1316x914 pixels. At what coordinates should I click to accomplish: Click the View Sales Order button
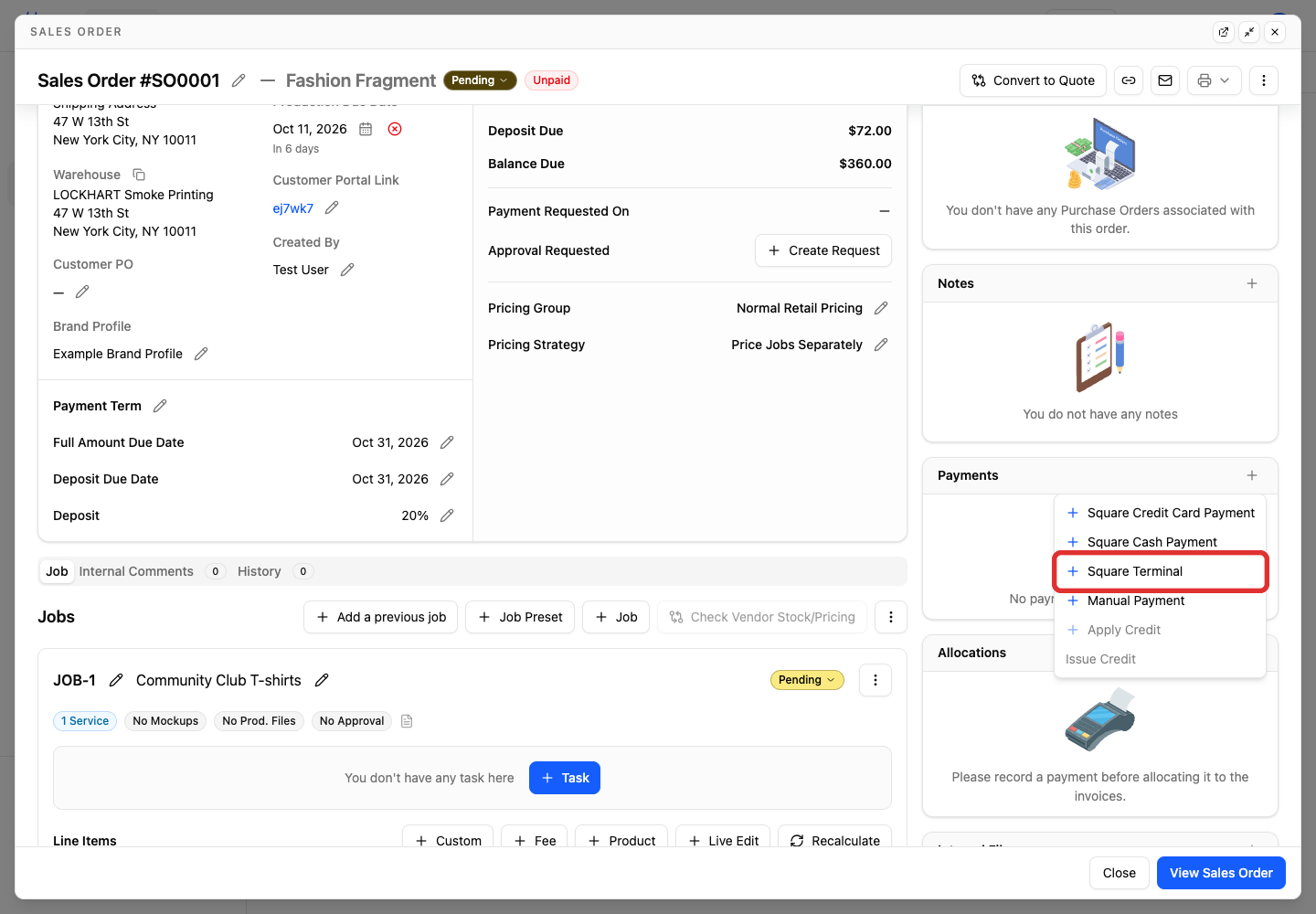1221,873
